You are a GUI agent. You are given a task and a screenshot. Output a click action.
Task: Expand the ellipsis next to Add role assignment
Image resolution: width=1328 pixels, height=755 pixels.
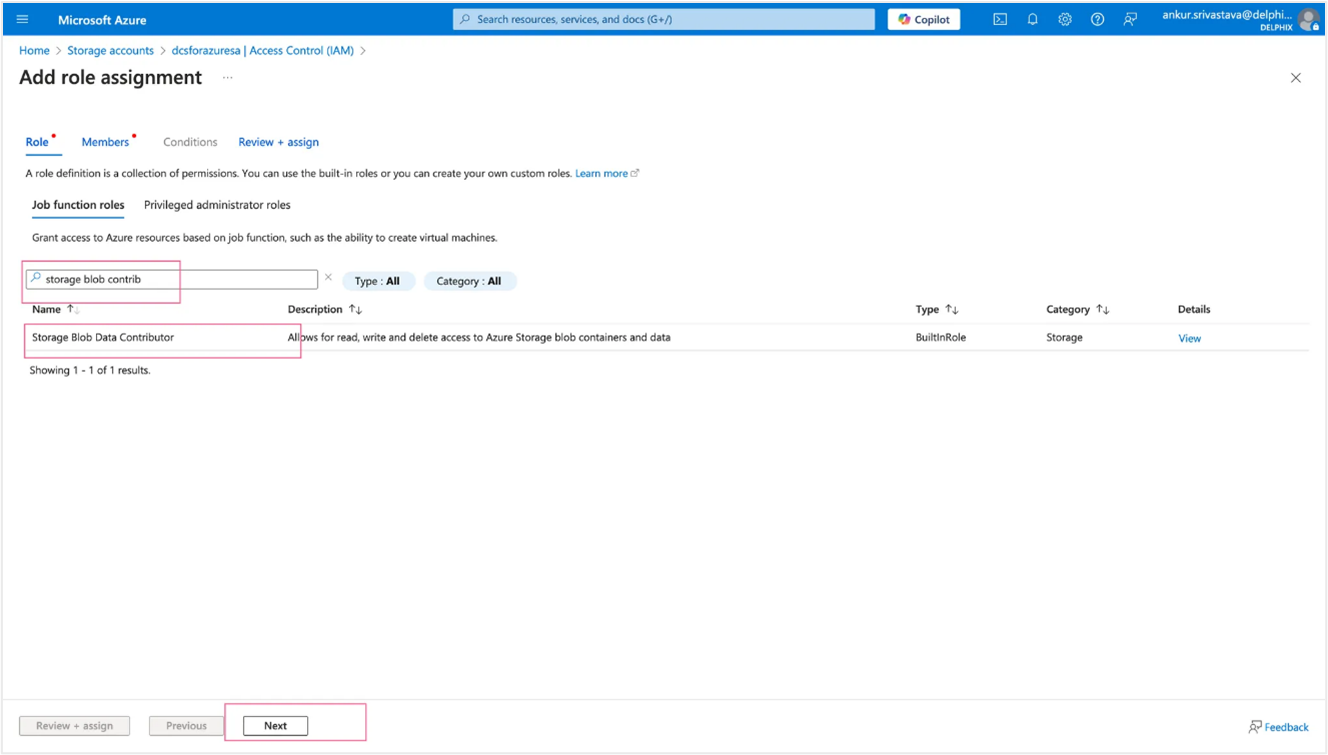point(227,77)
